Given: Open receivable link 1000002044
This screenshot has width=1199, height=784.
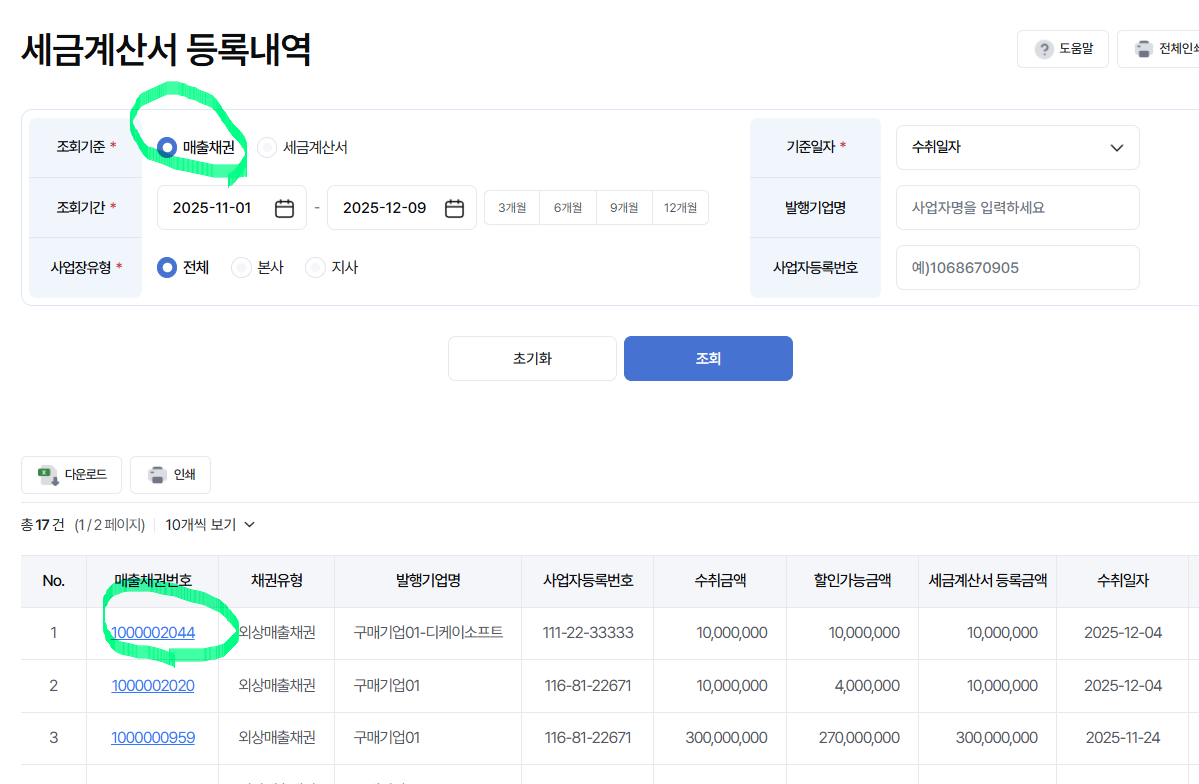Looking at the screenshot, I should [153, 633].
